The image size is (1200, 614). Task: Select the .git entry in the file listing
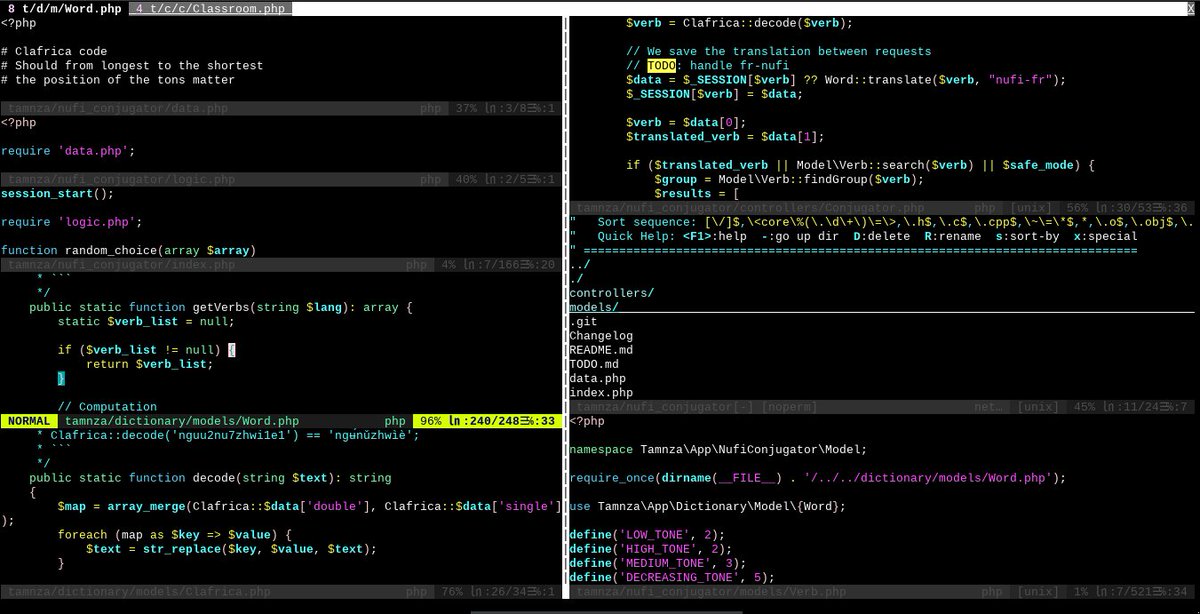click(x=584, y=322)
